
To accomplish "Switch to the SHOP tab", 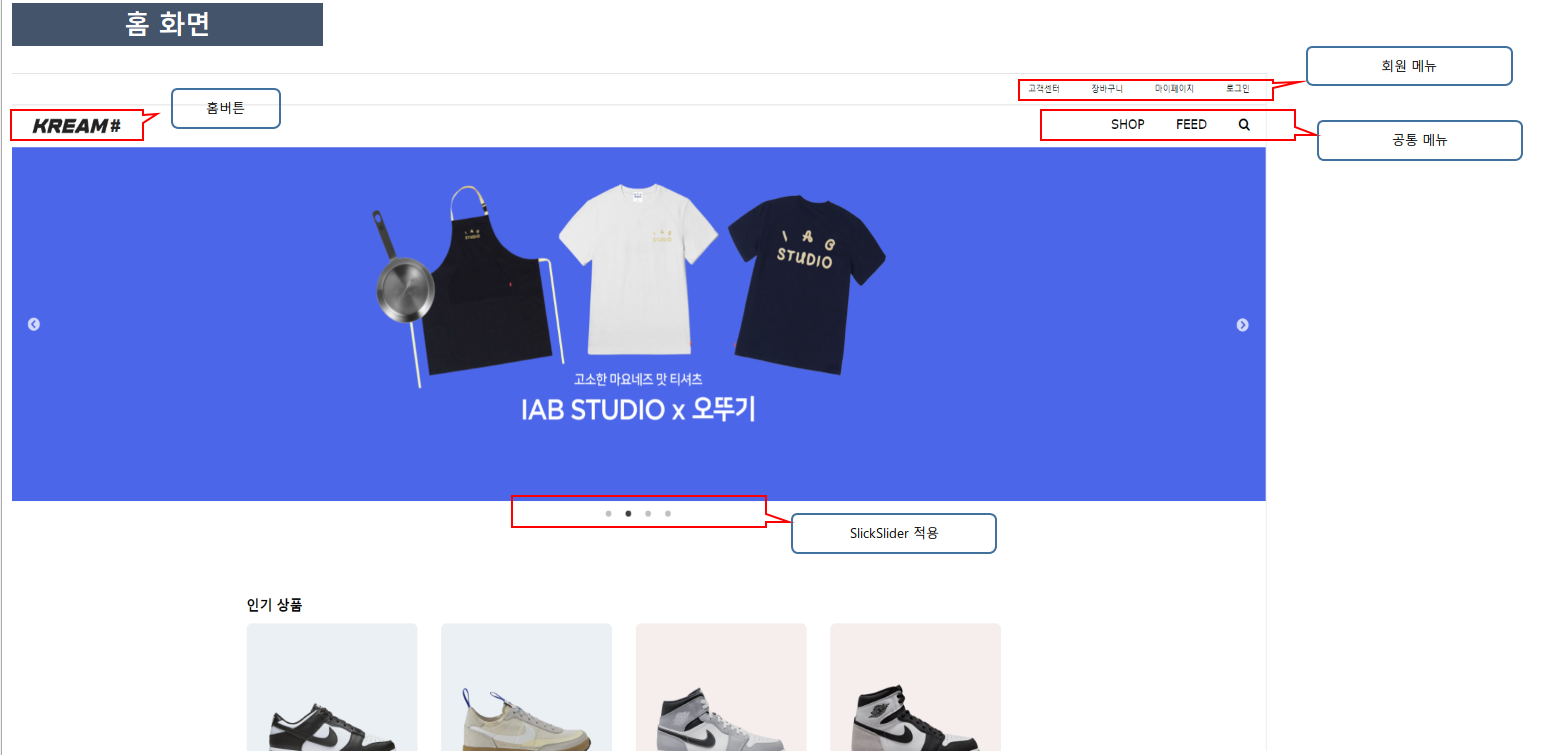I will point(1127,124).
